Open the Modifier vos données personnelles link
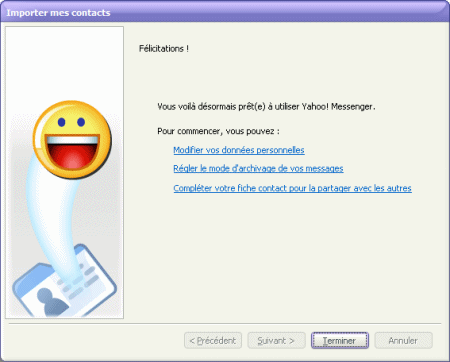The height and width of the screenshot is (362, 450). point(239,150)
